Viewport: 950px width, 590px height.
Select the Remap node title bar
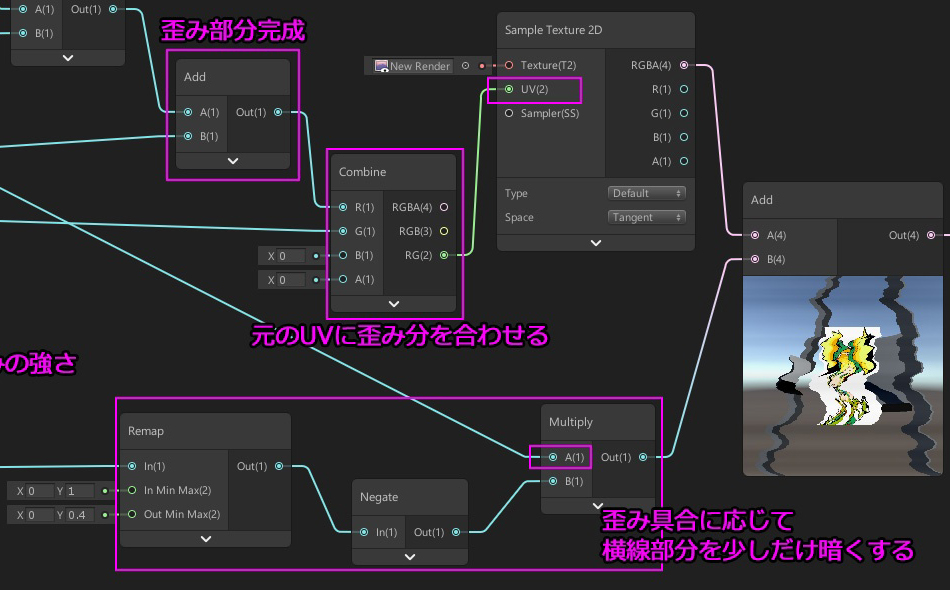tap(206, 431)
